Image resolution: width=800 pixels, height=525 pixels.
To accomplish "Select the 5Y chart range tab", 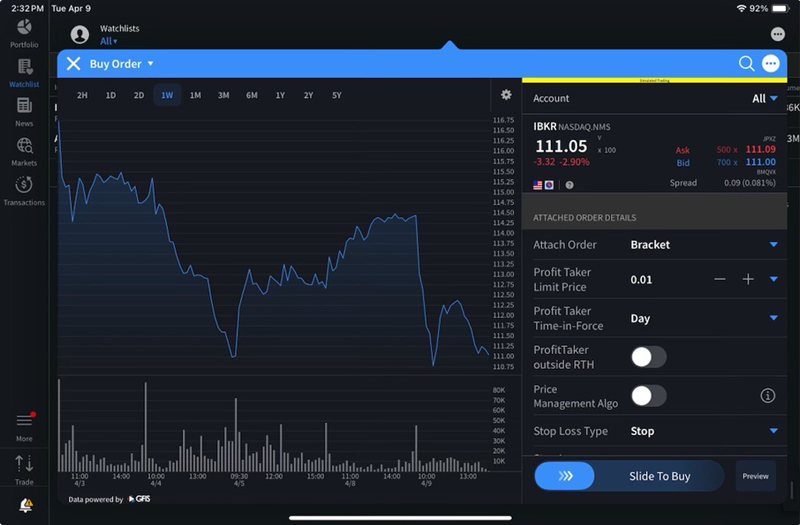I will coord(337,95).
